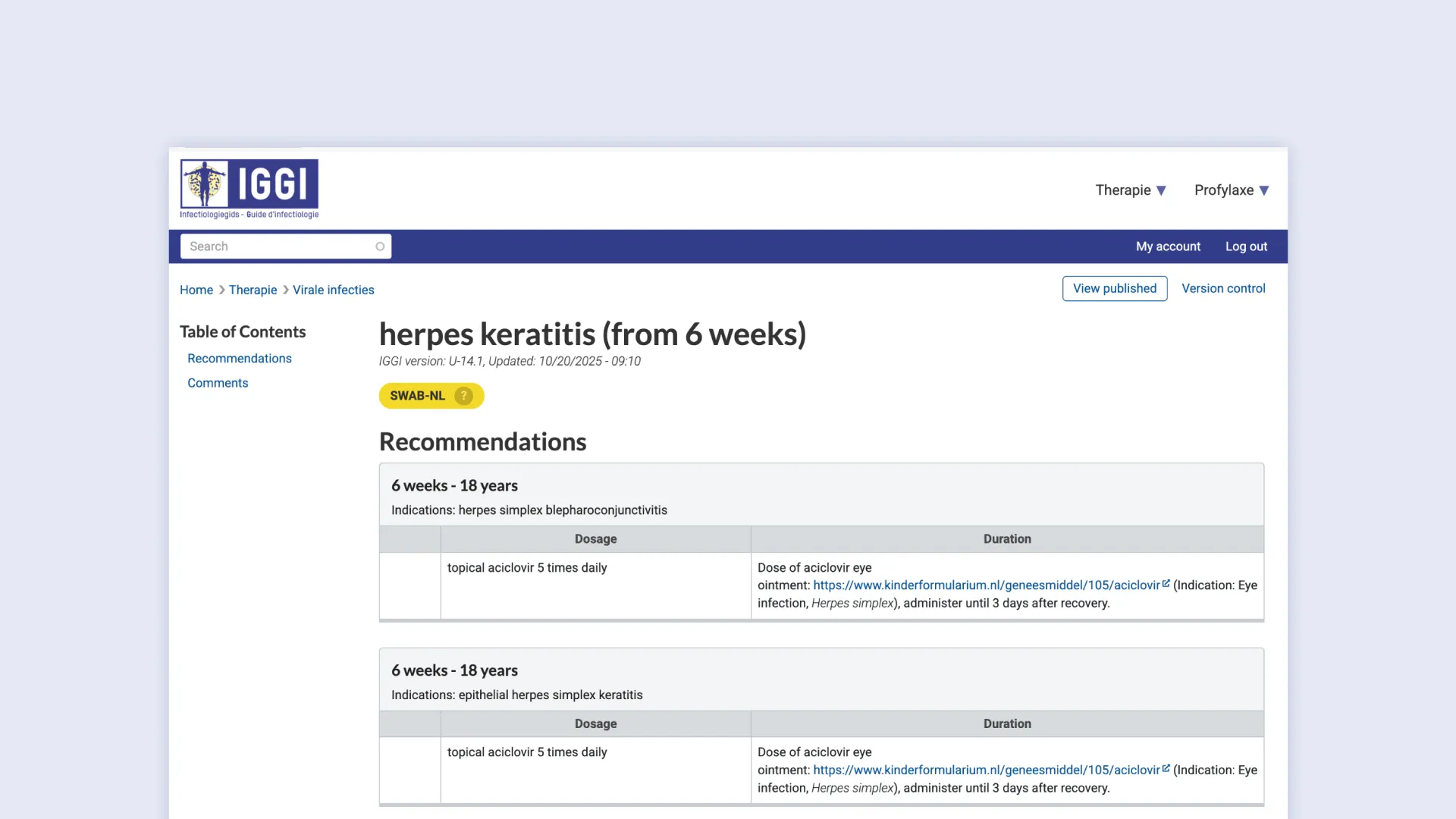This screenshot has width=1456, height=819.
Task: Click the search magnifier icon
Action: [x=380, y=246]
